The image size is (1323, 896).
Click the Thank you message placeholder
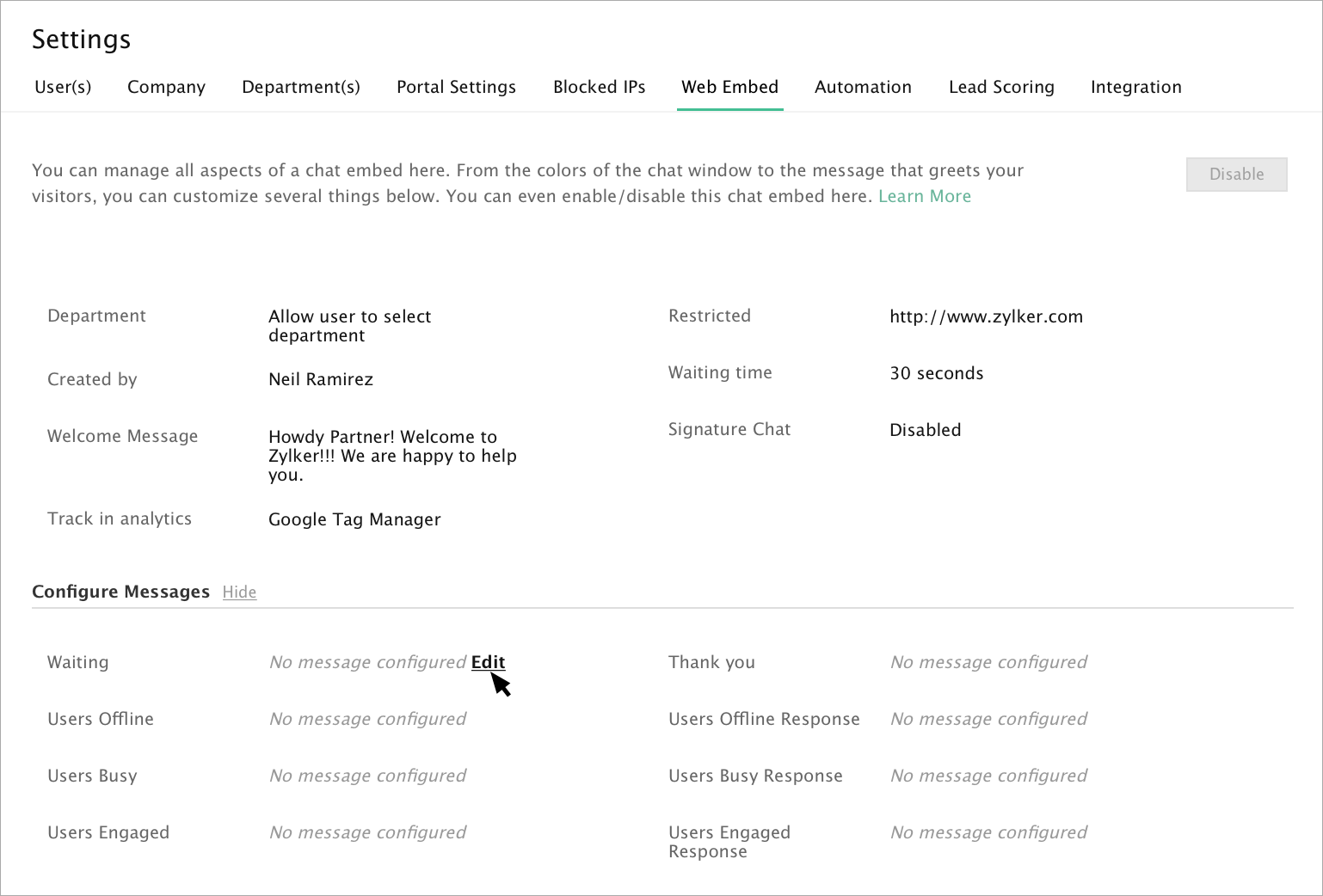click(x=988, y=662)
